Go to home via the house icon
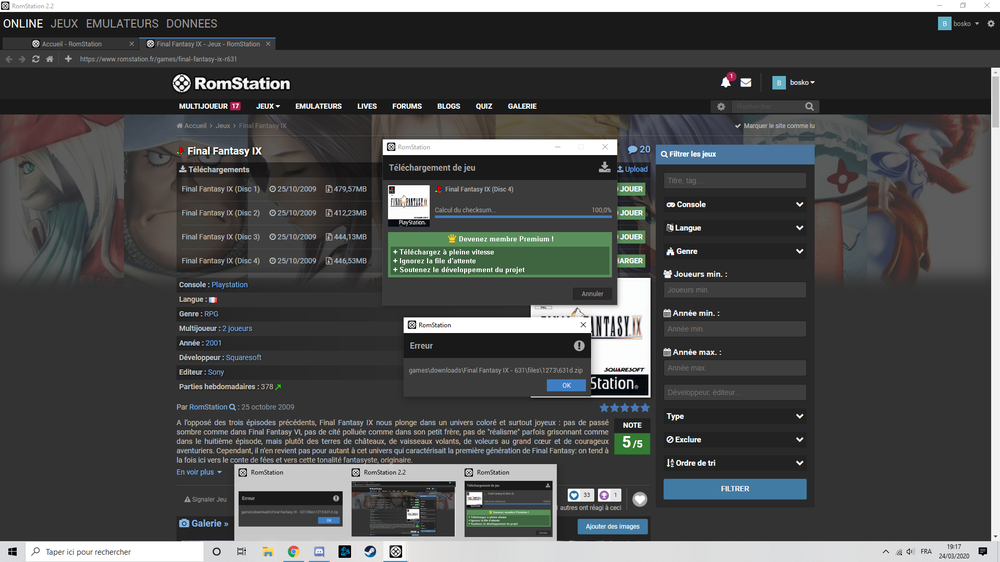 pos(50,59)
